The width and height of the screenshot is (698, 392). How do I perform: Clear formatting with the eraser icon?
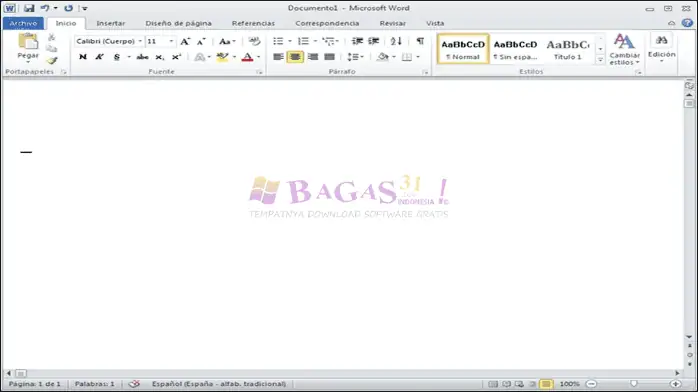(254, 41)
